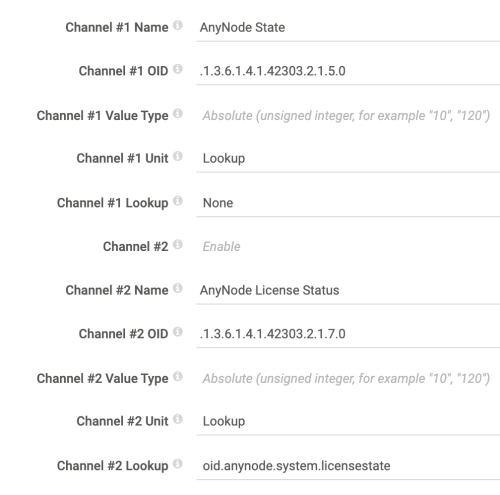500x495 pixels.
Task: Show help for Channel #2 Value Type
Action: [178, 376]
